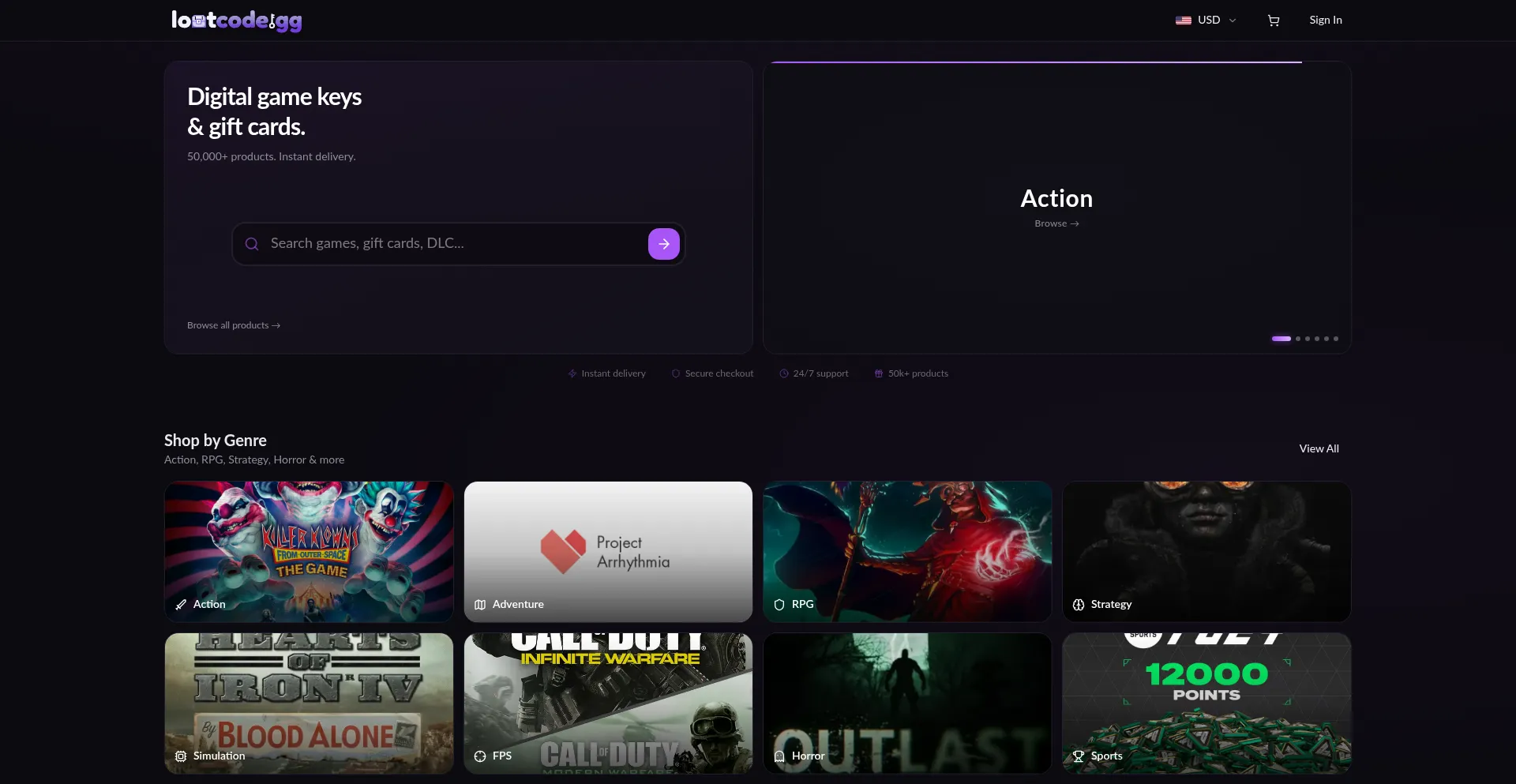Click Browse under the Action slide
This screenshot has height=784, width=1516.
(1056, 223)
